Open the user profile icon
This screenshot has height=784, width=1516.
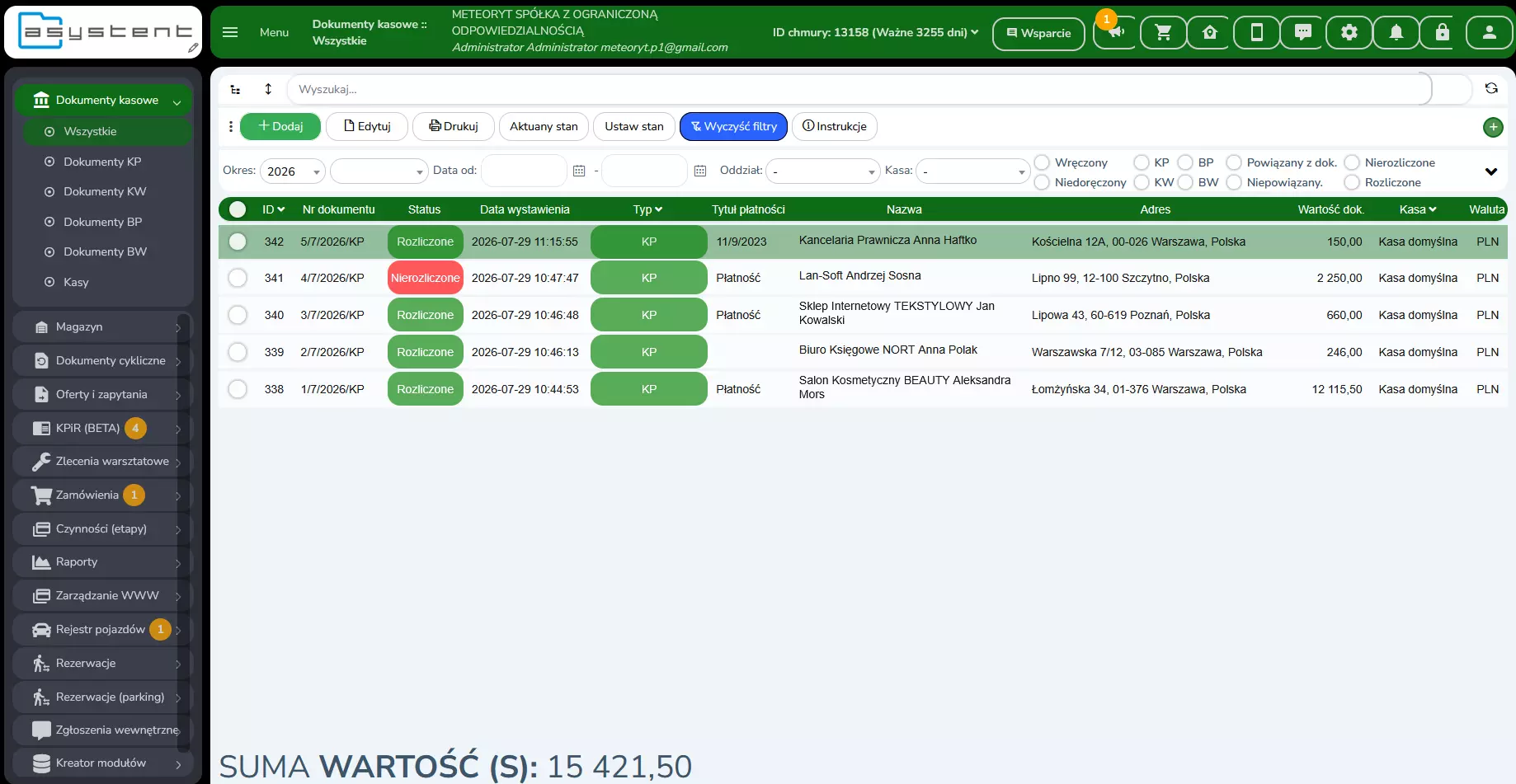1489,33
